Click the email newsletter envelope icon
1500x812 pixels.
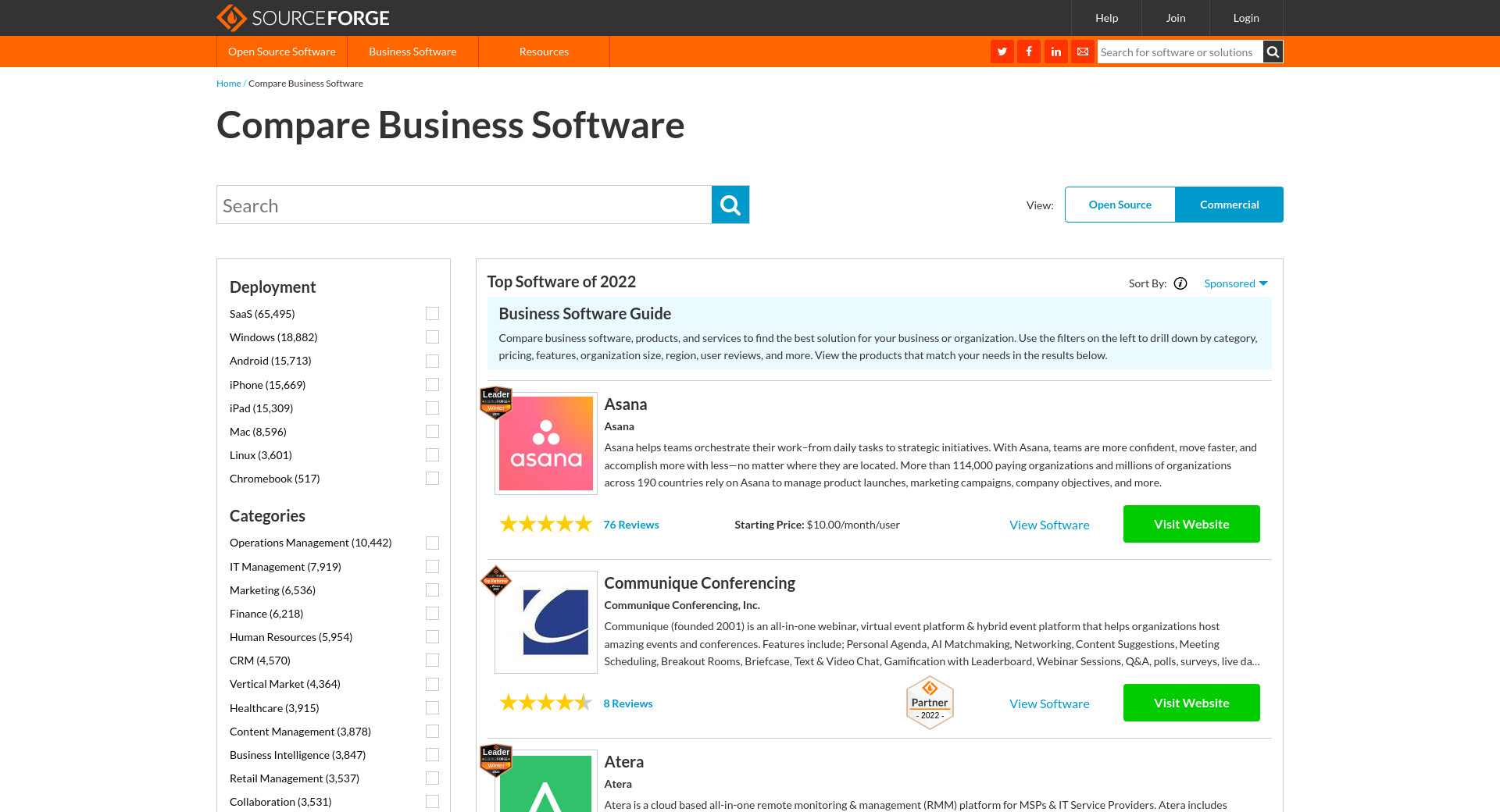coord(1083,52)
